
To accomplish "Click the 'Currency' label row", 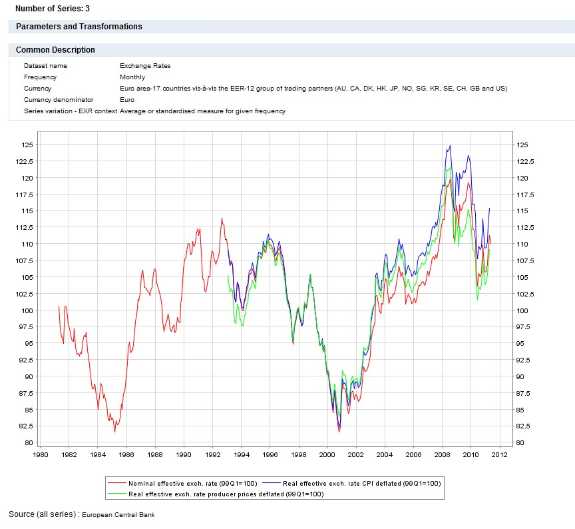I will 37,88.
